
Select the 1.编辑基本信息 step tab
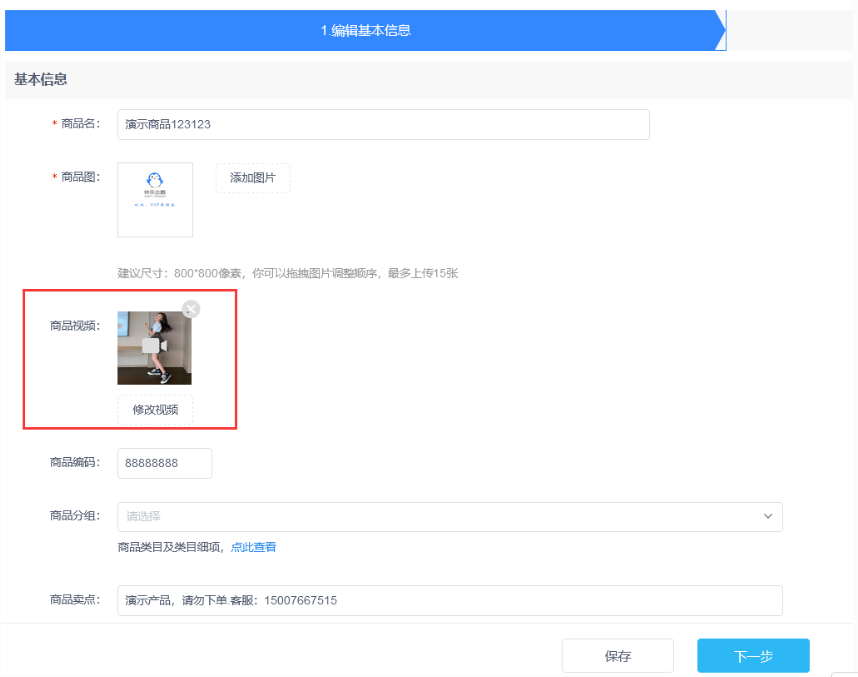tap(366, 30)
